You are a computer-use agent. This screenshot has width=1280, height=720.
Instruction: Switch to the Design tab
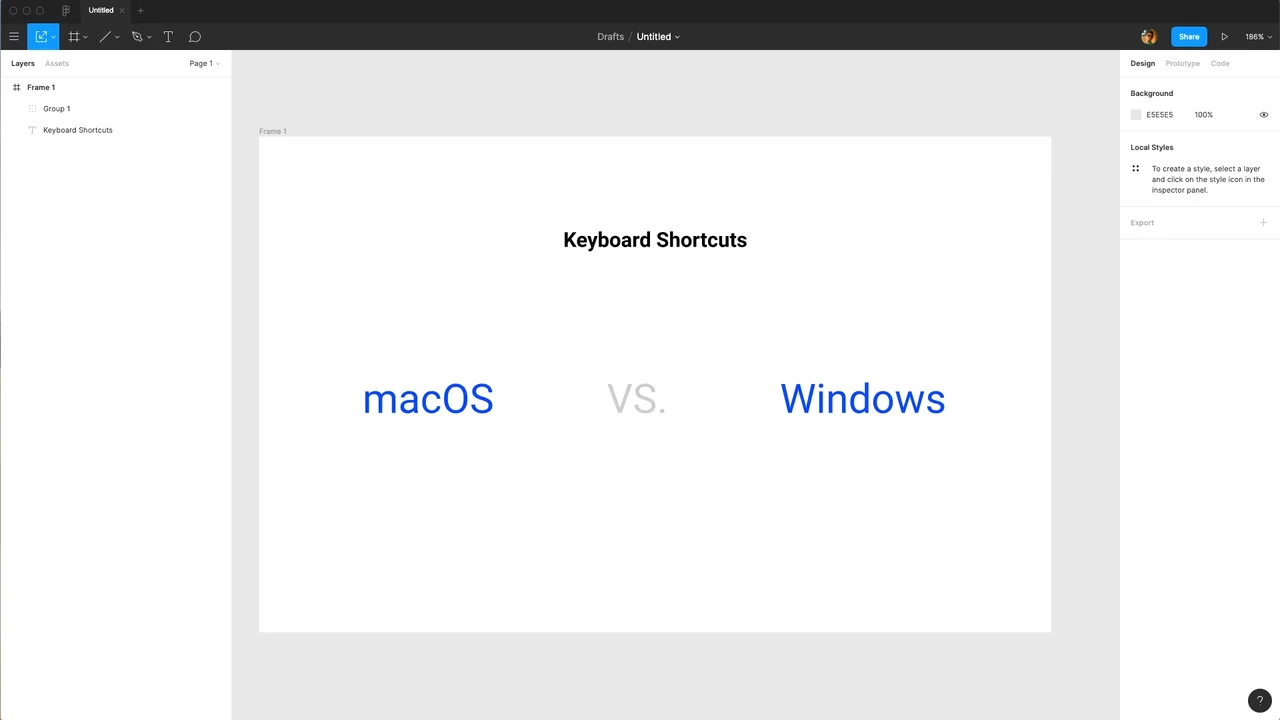(1143, 63)
